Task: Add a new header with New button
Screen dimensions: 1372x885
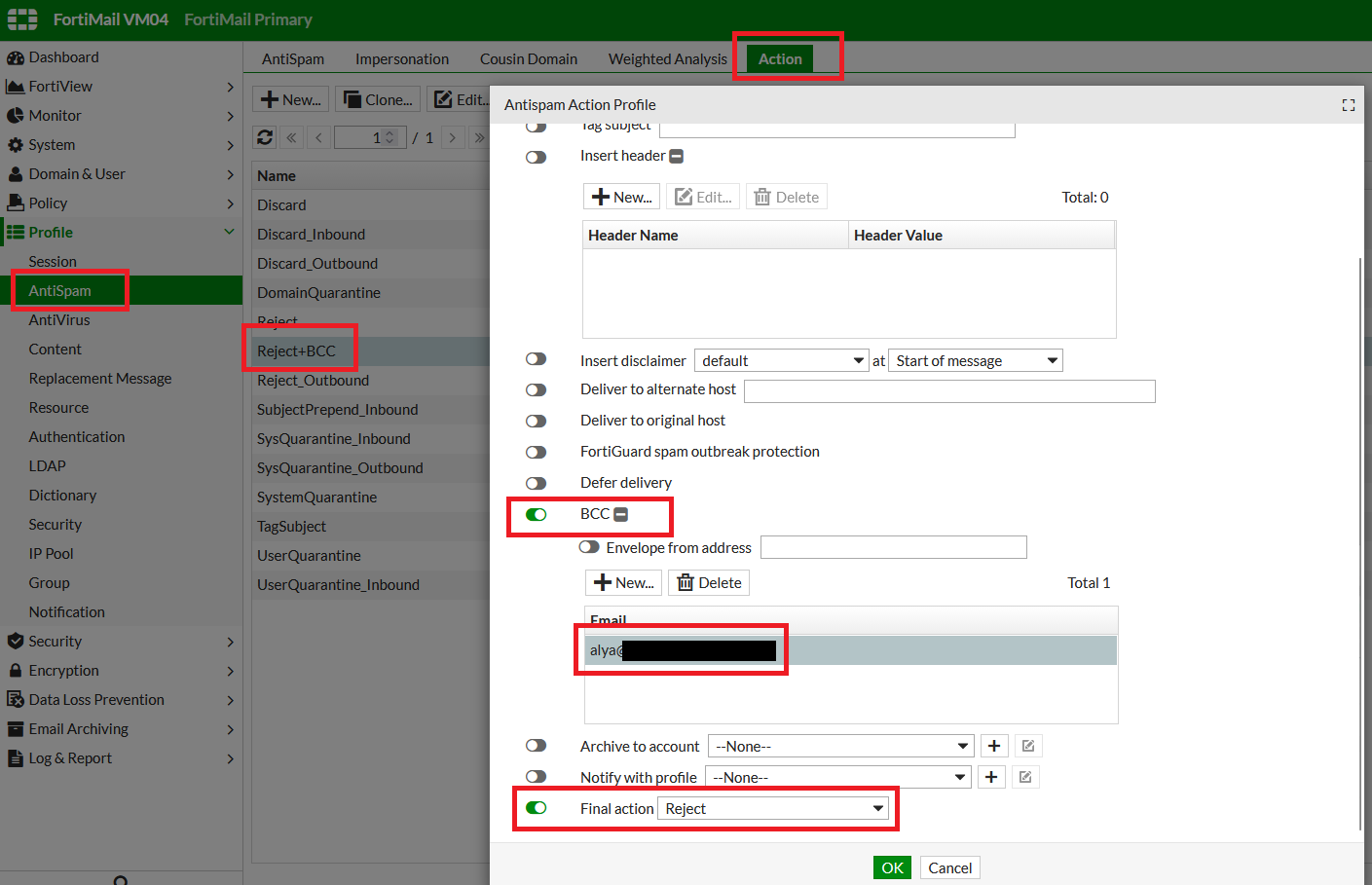Action: tap(622, 197)
